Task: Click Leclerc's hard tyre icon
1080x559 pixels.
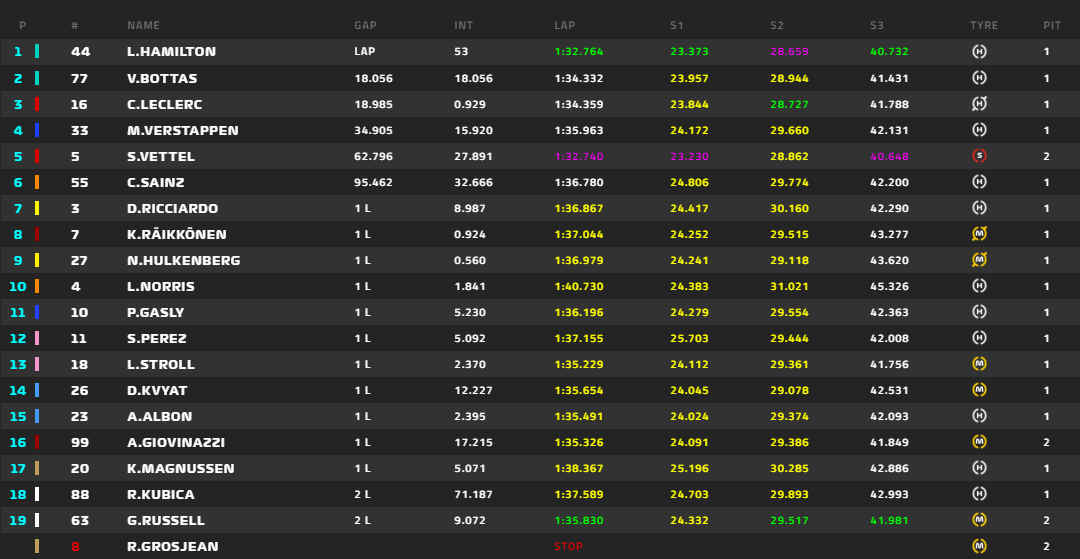Action: click(x=979, y=104)
